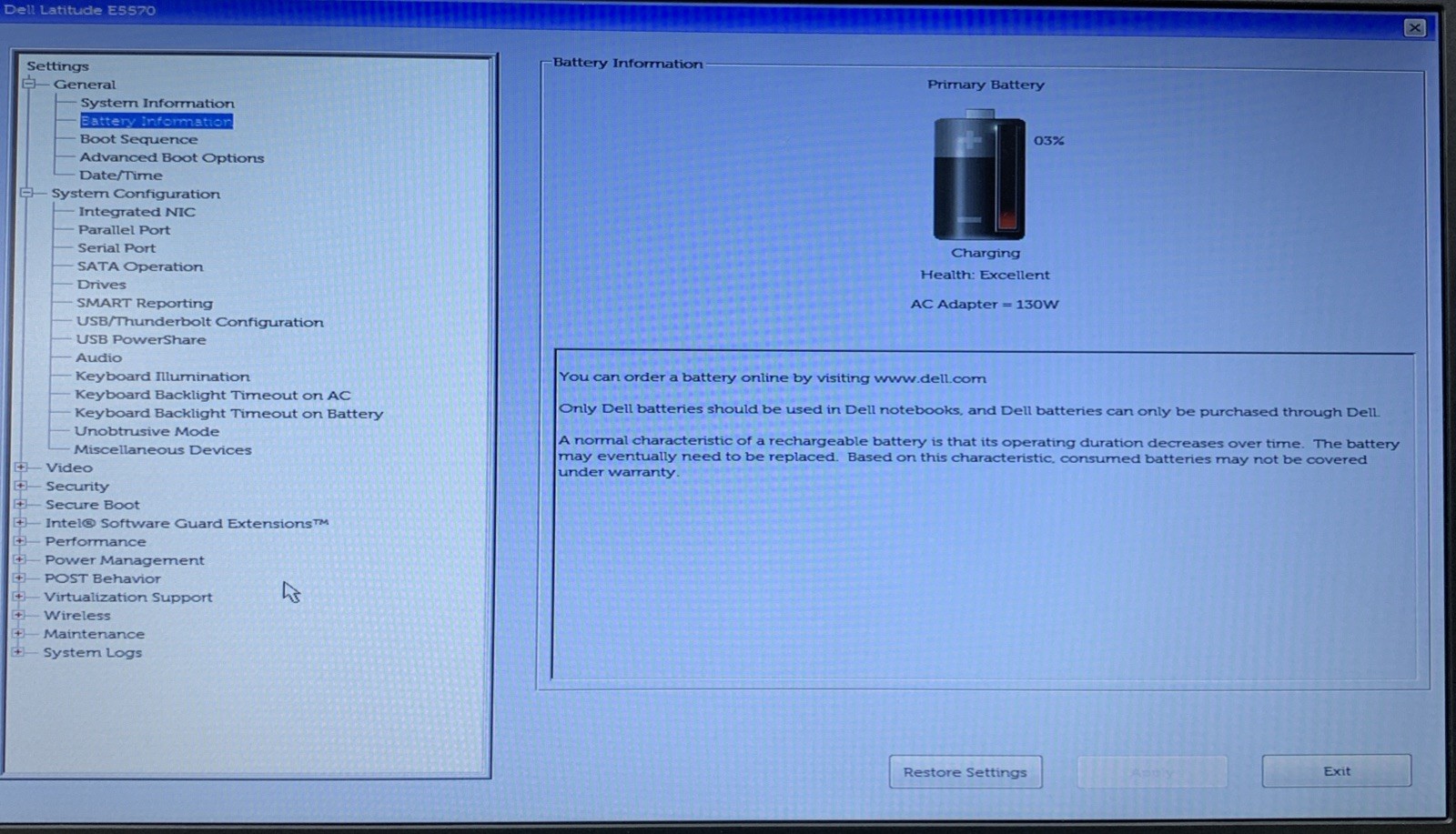Click the Charging status text

click(986, 253)
